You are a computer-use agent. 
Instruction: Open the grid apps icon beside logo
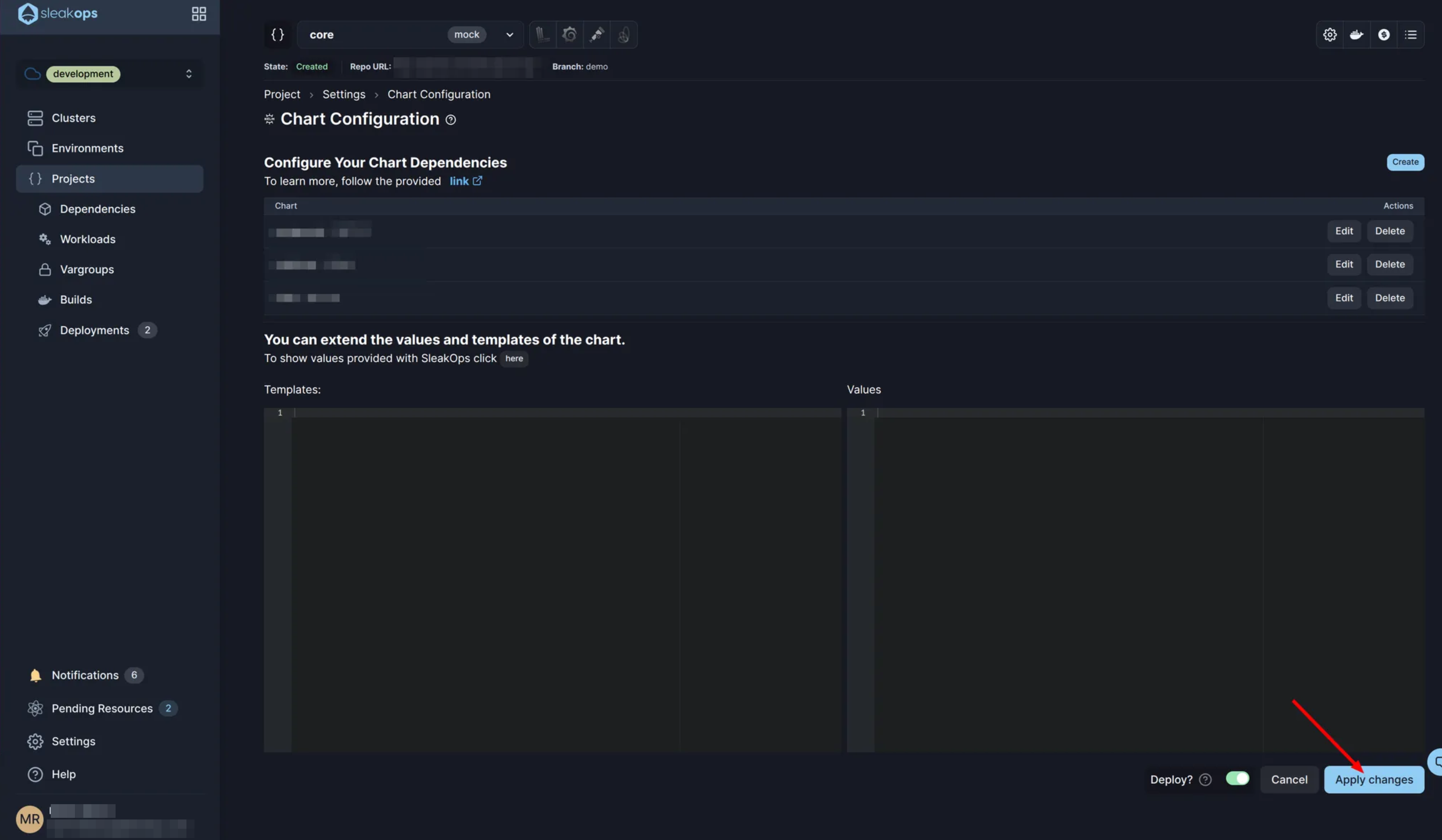click(x=199, y=14)
